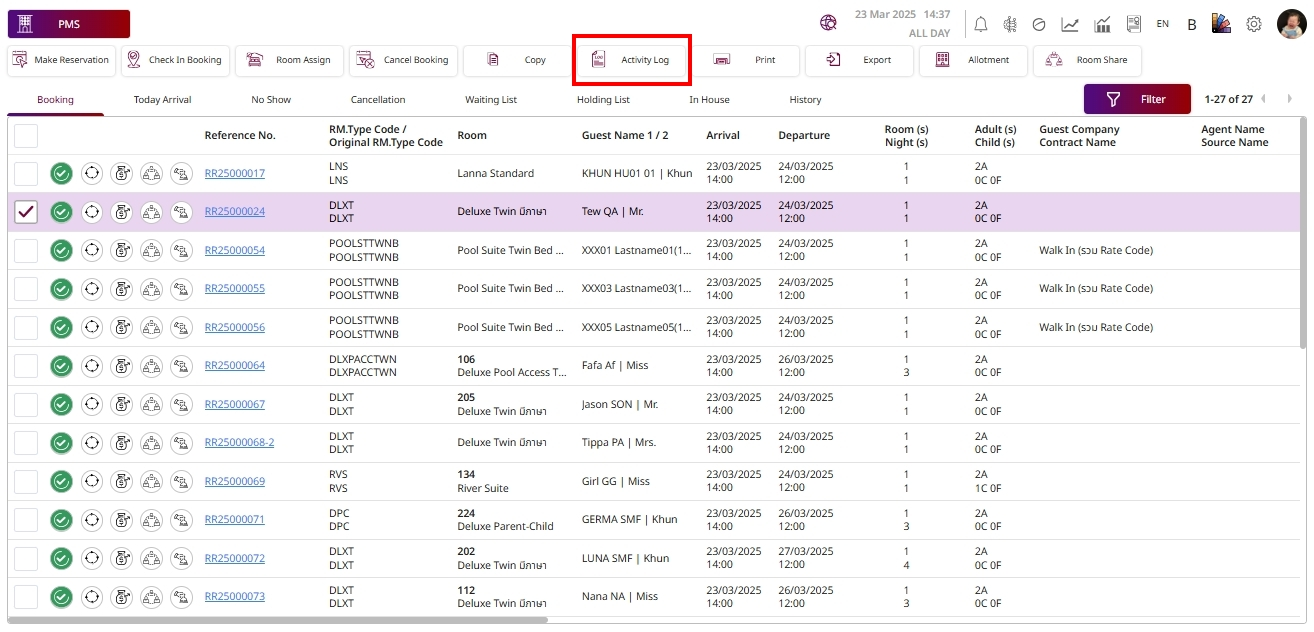The height and width of the screenshot is (632, 1314).
Task: Click the Make Reservation button
Action: coord(61,60)
